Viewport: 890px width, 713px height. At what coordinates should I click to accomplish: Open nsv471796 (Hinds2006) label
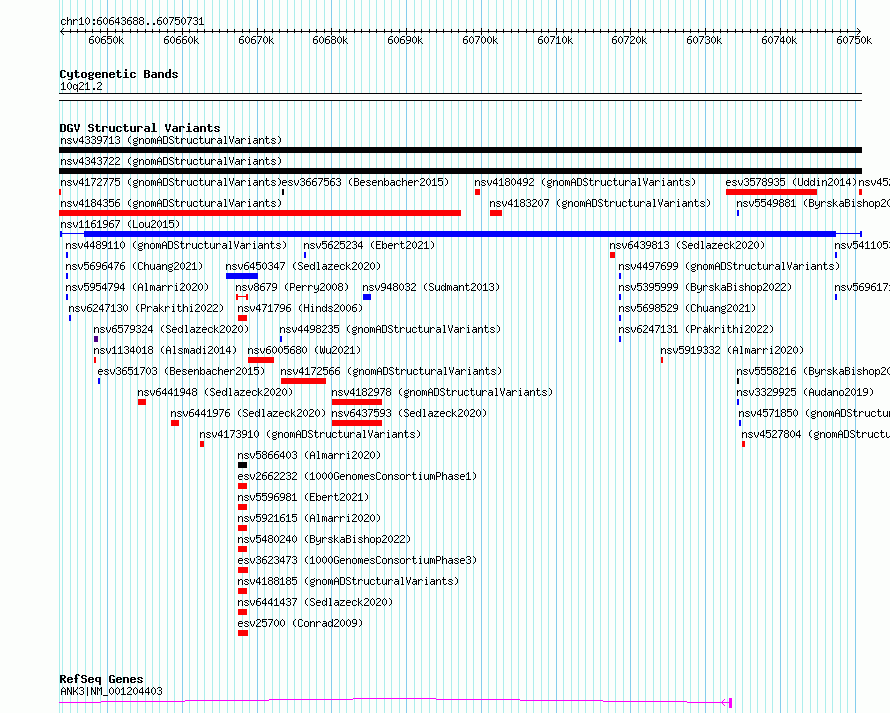pyautogui.click(x=300, y=308)
